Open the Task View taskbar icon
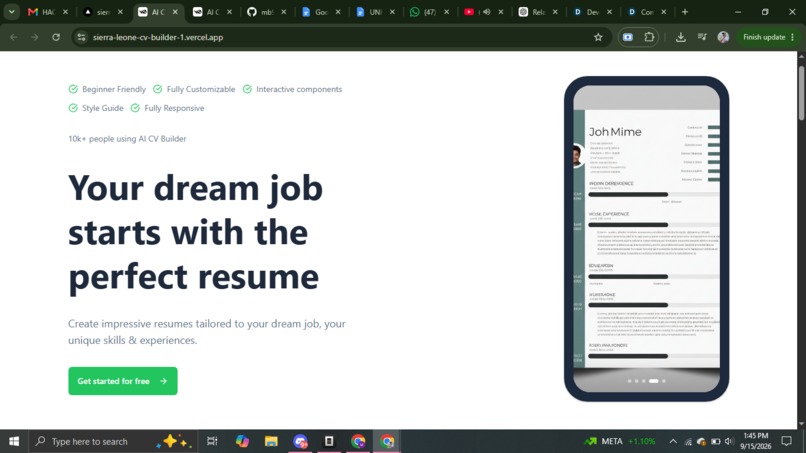 (212, 441)
